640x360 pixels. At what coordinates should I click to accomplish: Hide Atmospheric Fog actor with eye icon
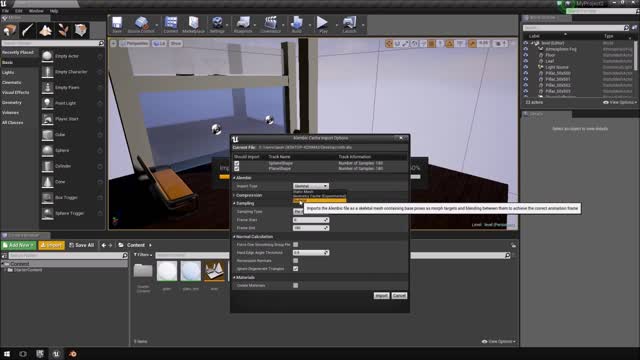(x=526, y=49)
